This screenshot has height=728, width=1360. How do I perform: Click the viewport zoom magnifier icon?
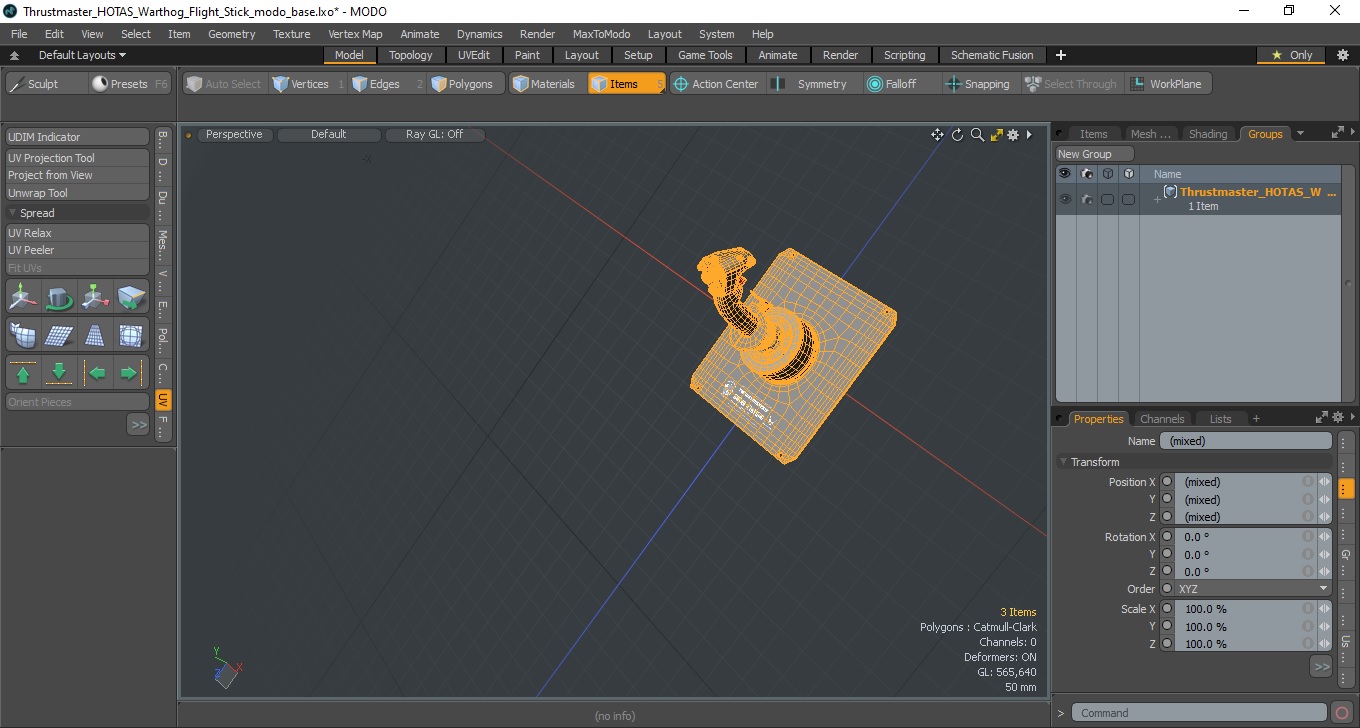tap(977, 135)
